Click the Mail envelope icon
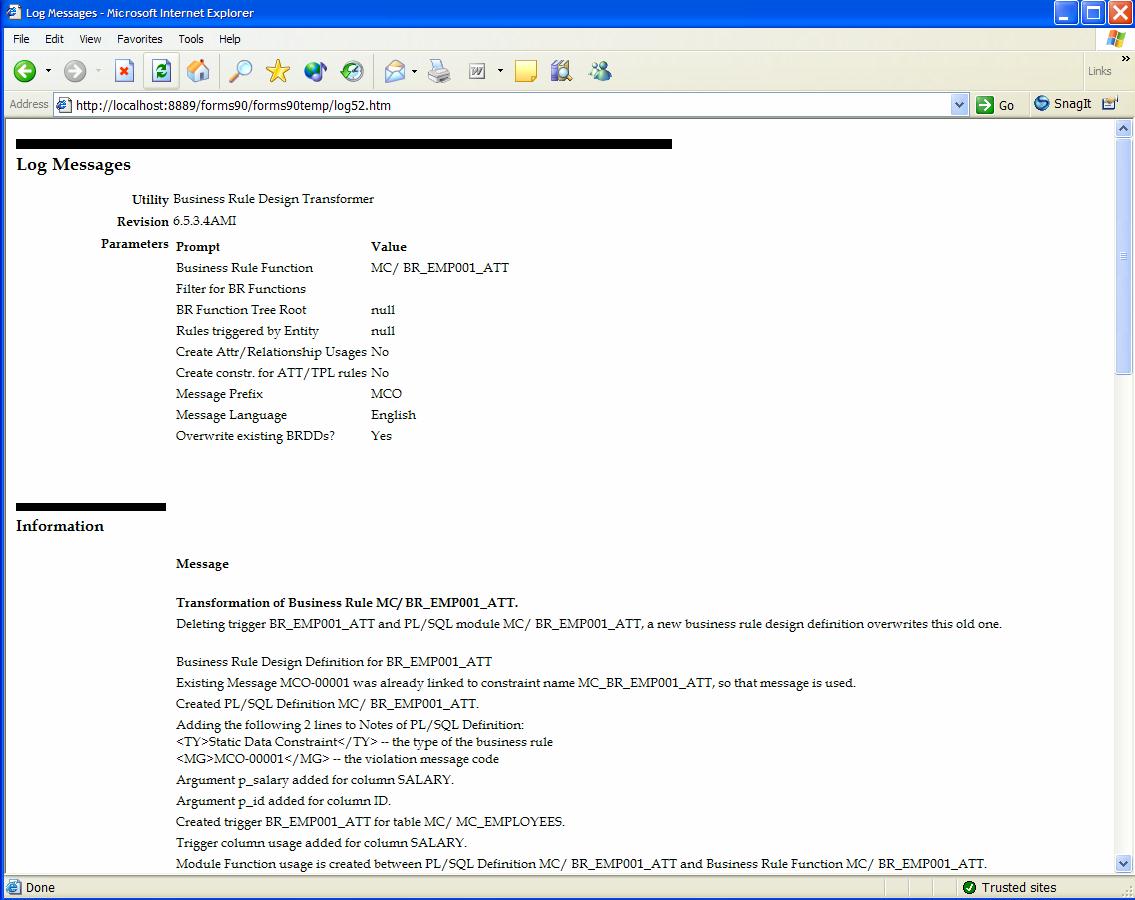The height and width of the screenshot is (900, 1135). pos(394,71)
